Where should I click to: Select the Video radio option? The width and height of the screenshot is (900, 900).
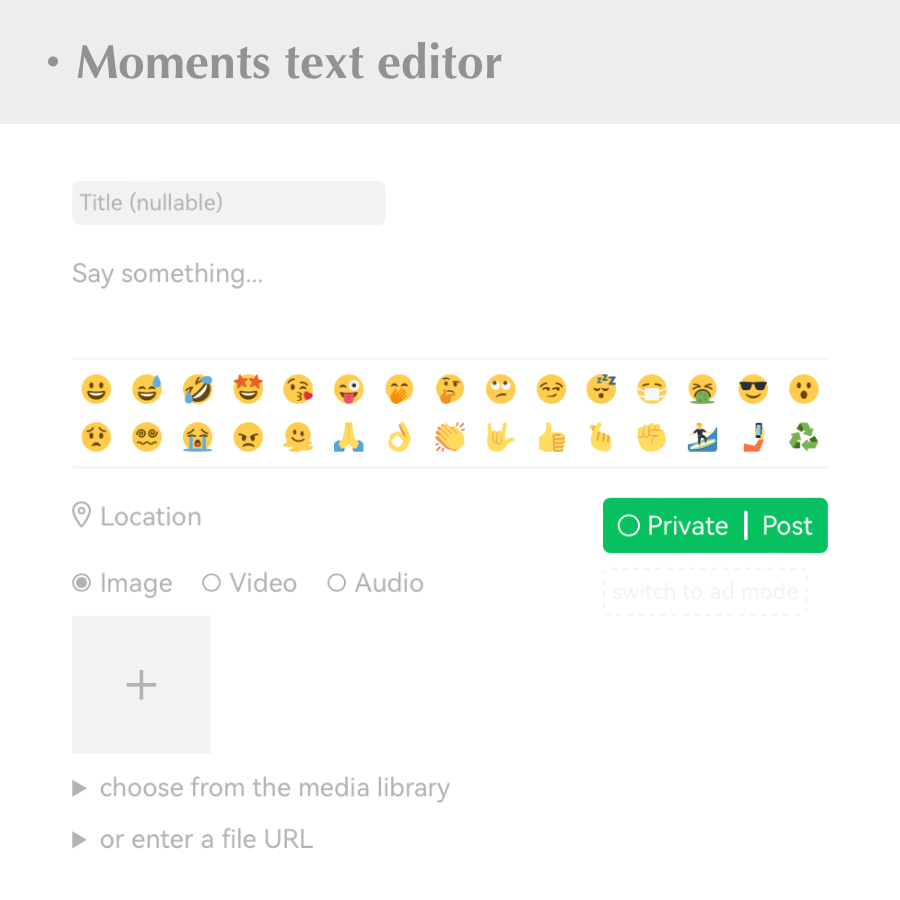211,583
